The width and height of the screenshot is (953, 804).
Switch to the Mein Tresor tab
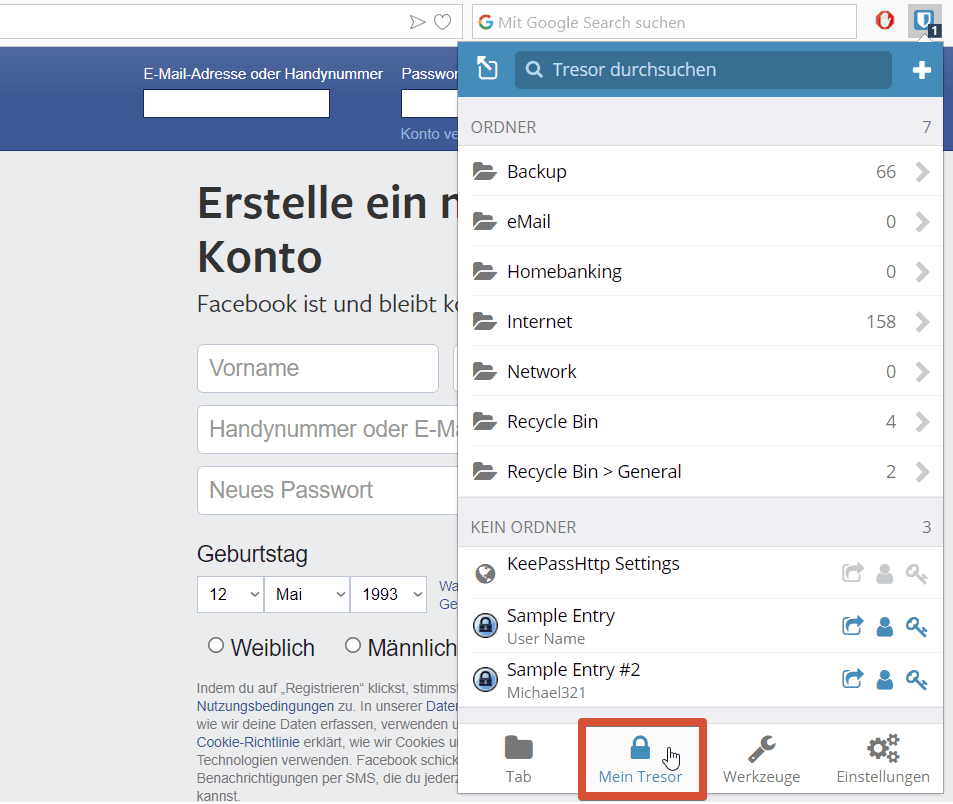pos(641,760)
